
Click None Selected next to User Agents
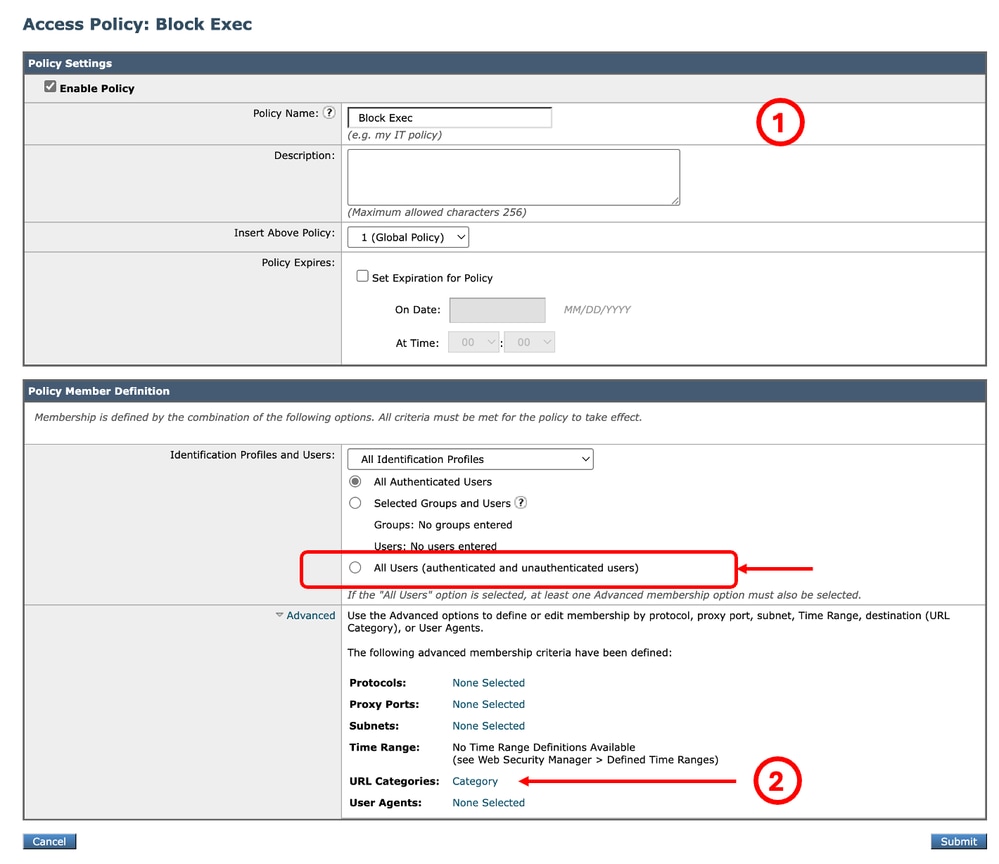pyautogui.click(x=488, y=802)
